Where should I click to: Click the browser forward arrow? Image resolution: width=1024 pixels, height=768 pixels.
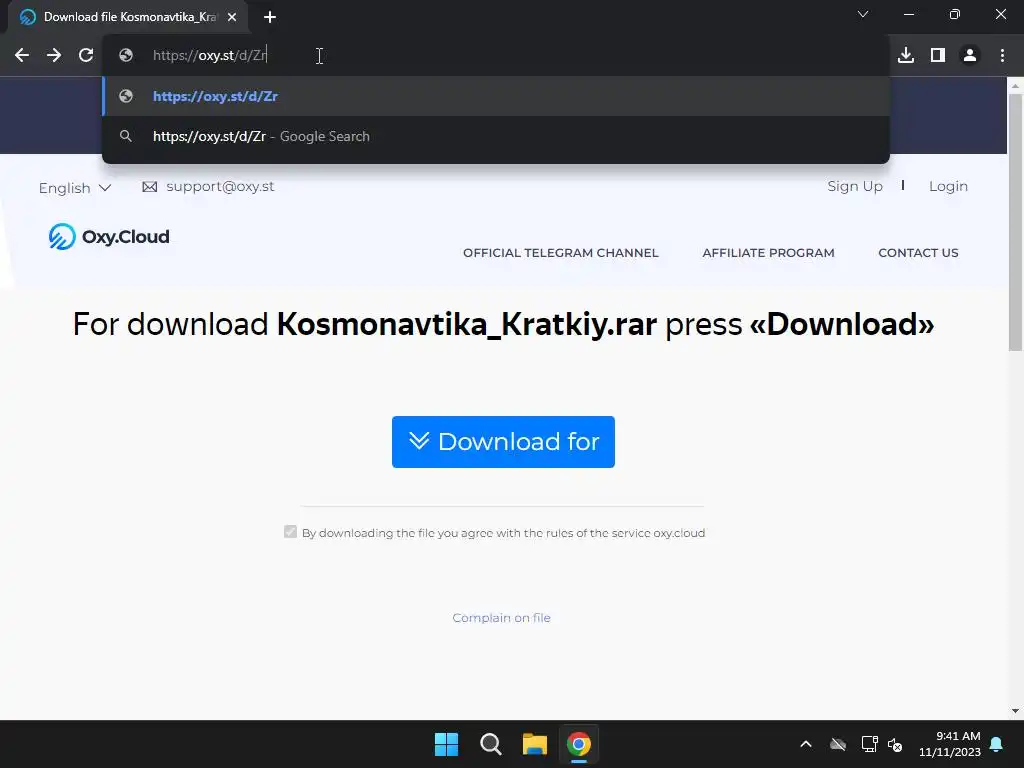coord(54,56)
